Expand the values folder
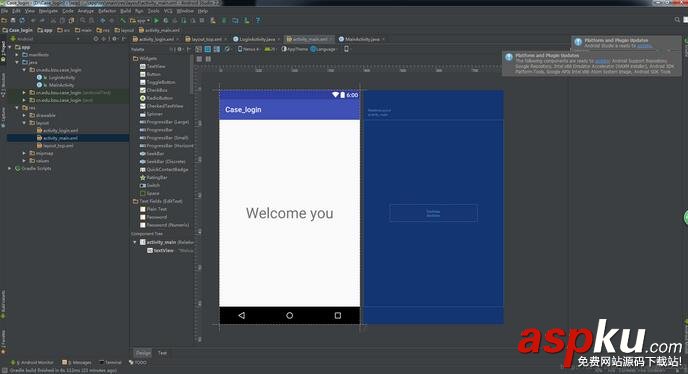 24,161
